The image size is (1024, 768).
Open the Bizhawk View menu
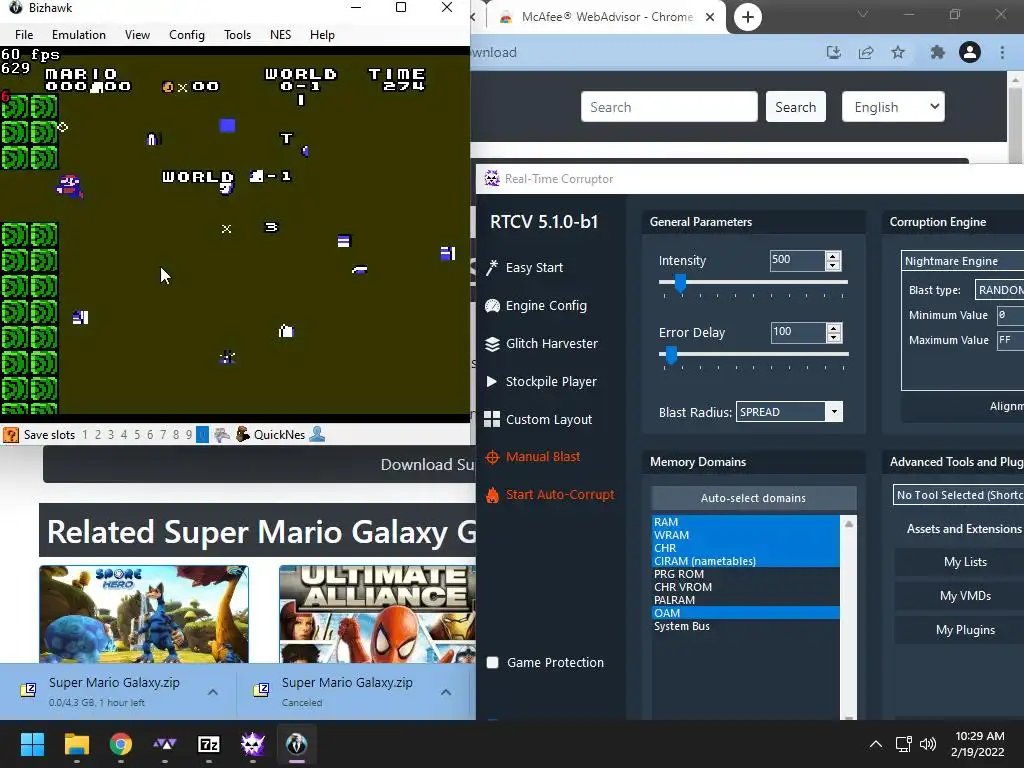pyautogui.click(x=137, y=35)
